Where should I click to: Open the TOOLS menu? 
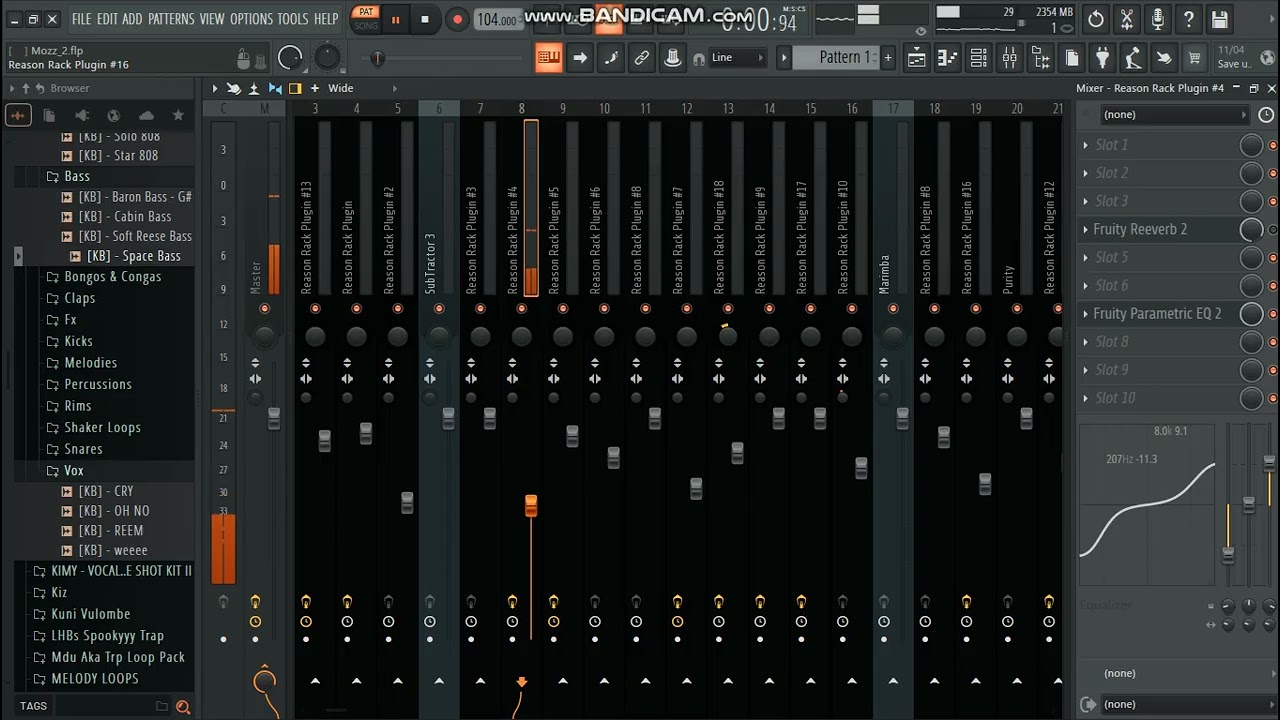click(293, 19)
